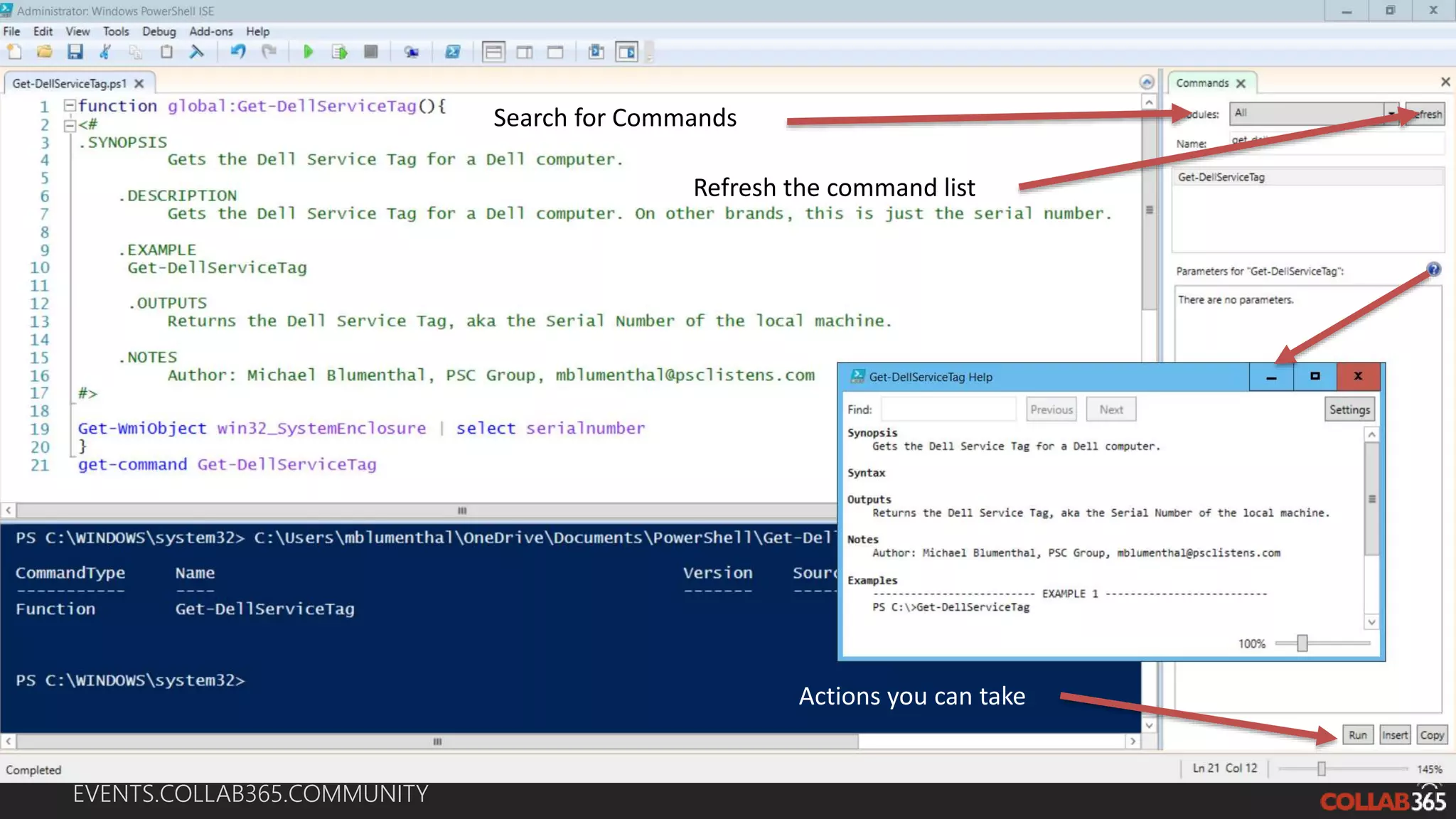Toggle command add-on pane icon
The height and width of the screenshot is (819, 1456).
click(627, 52)
